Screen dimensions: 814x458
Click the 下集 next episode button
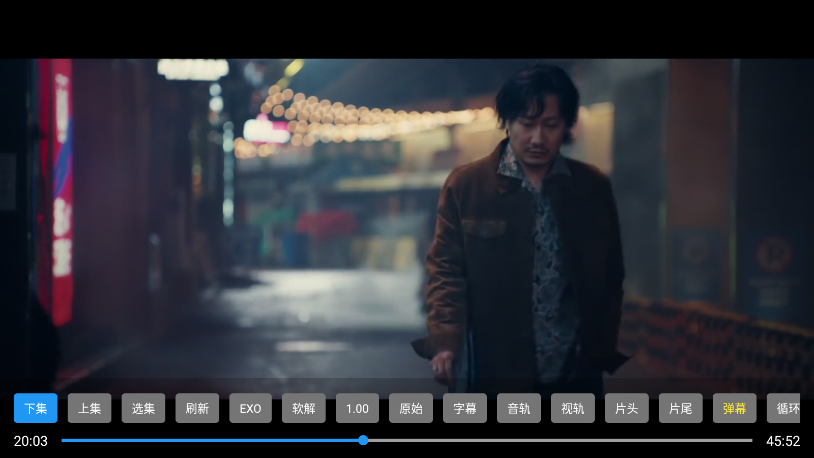35,408
